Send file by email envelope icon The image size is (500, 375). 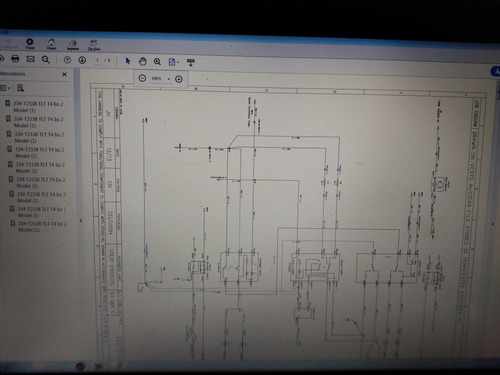point(30,59)
